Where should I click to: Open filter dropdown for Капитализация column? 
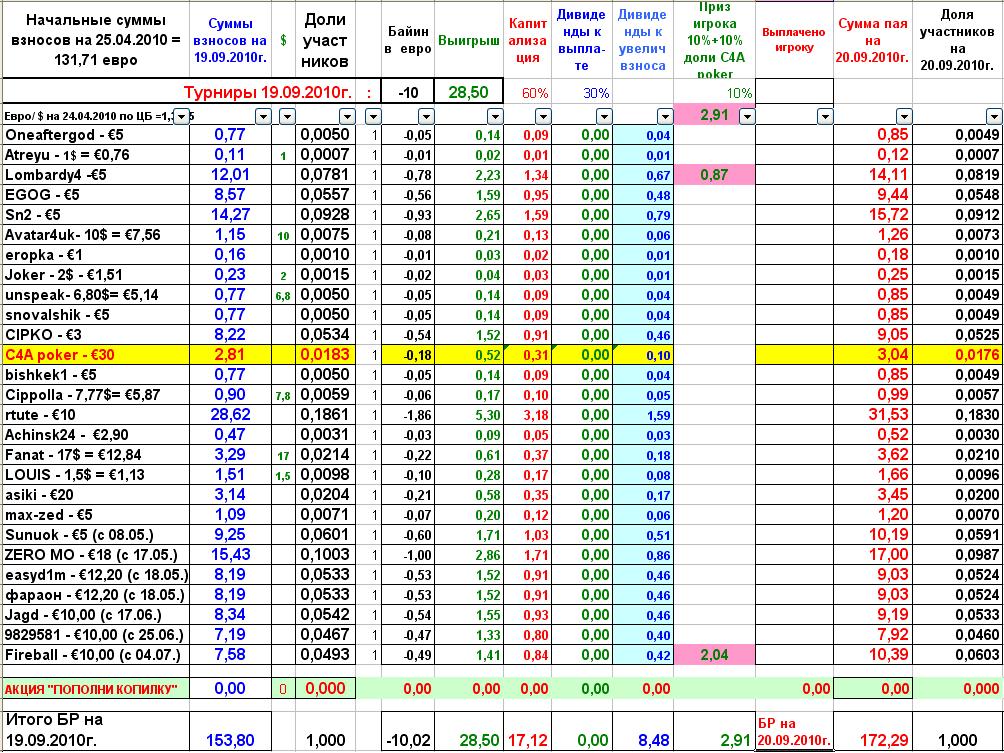coord(543,117)
